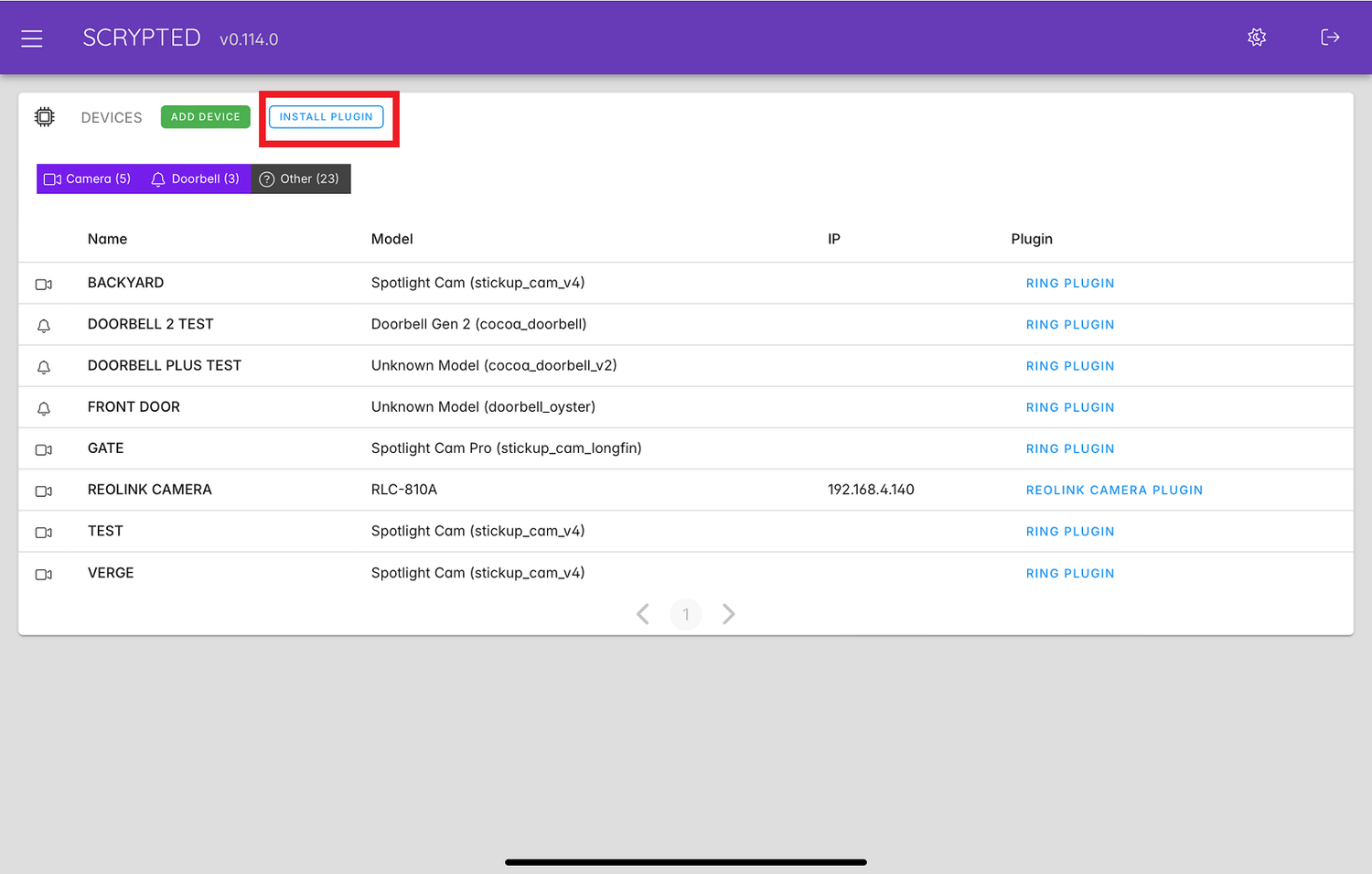Go to previous page of devices
The height and width of the screenshot is (874, 1372).
coord(643,614)
